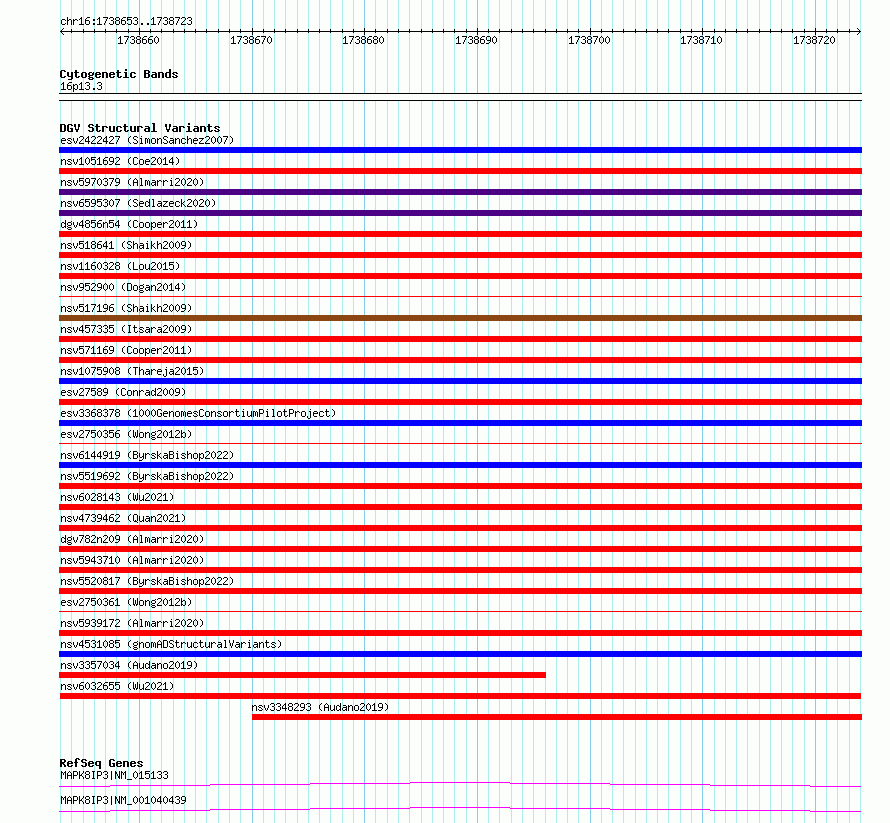This screenshot has height=823, width=890.
Task: Select variant label esv2750356 (Wong2012b)
Action: click(x=126, y=434)
